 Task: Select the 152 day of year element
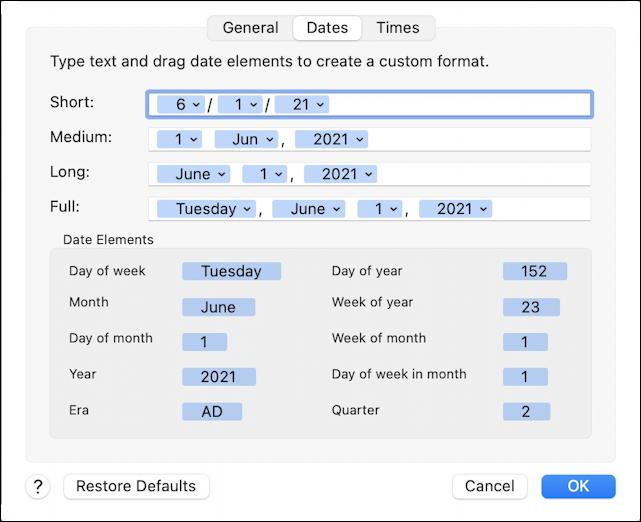535,271
